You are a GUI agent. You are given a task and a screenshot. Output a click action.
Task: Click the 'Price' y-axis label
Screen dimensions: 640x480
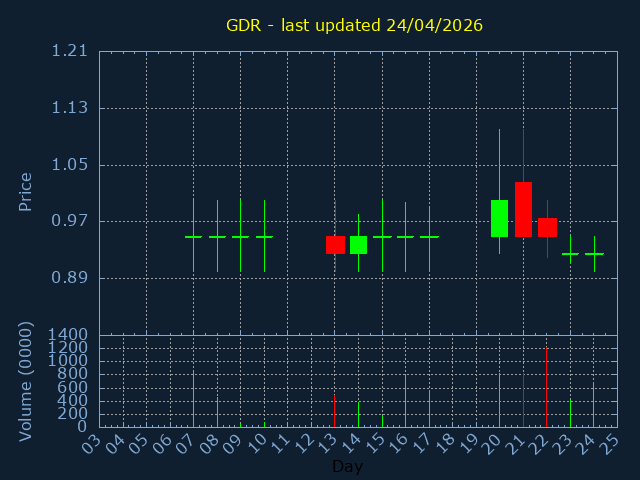pos(26,191)
